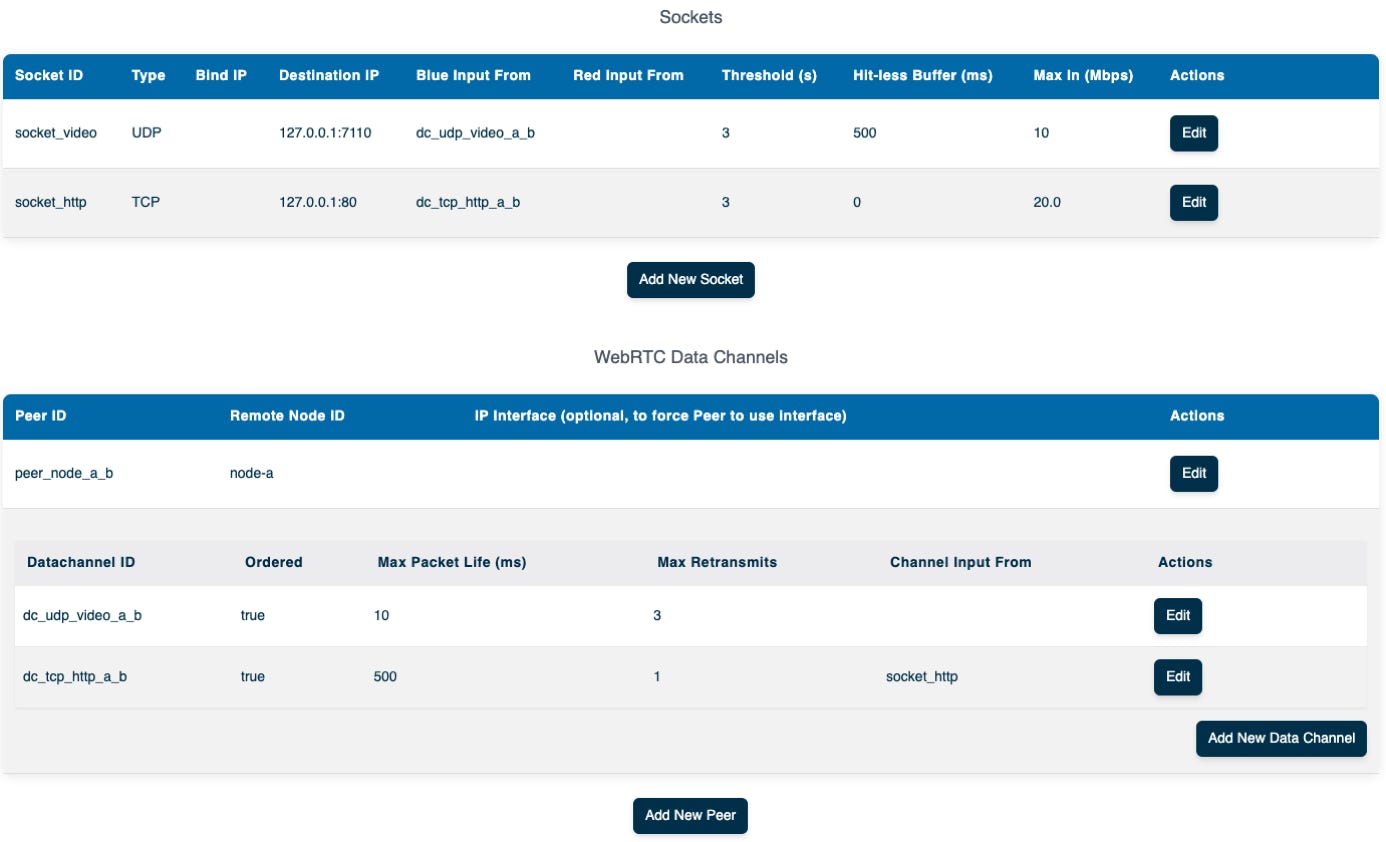Click Add New Socket button
Viewport: 1386px width, 842px height.
click(x=691, y=280)
